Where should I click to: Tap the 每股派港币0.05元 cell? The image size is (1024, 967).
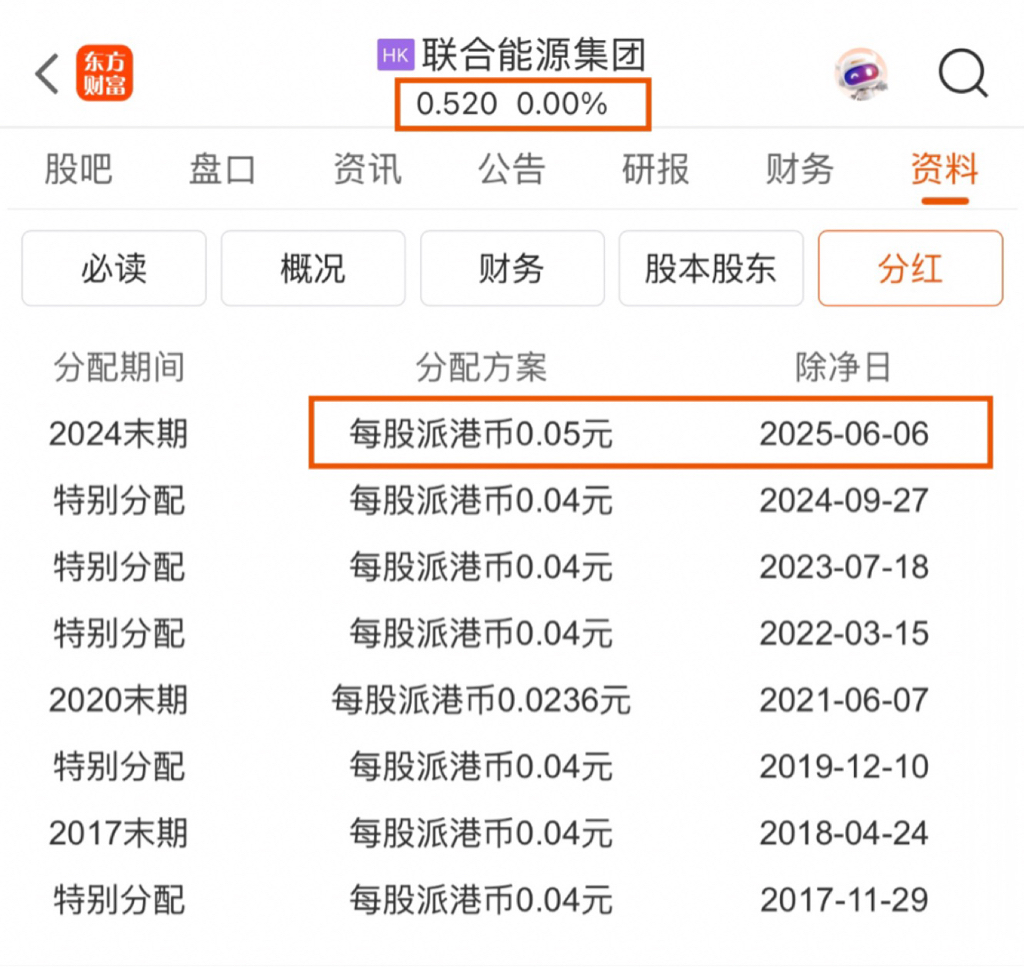pyautogui.click(x=481, y=434)
